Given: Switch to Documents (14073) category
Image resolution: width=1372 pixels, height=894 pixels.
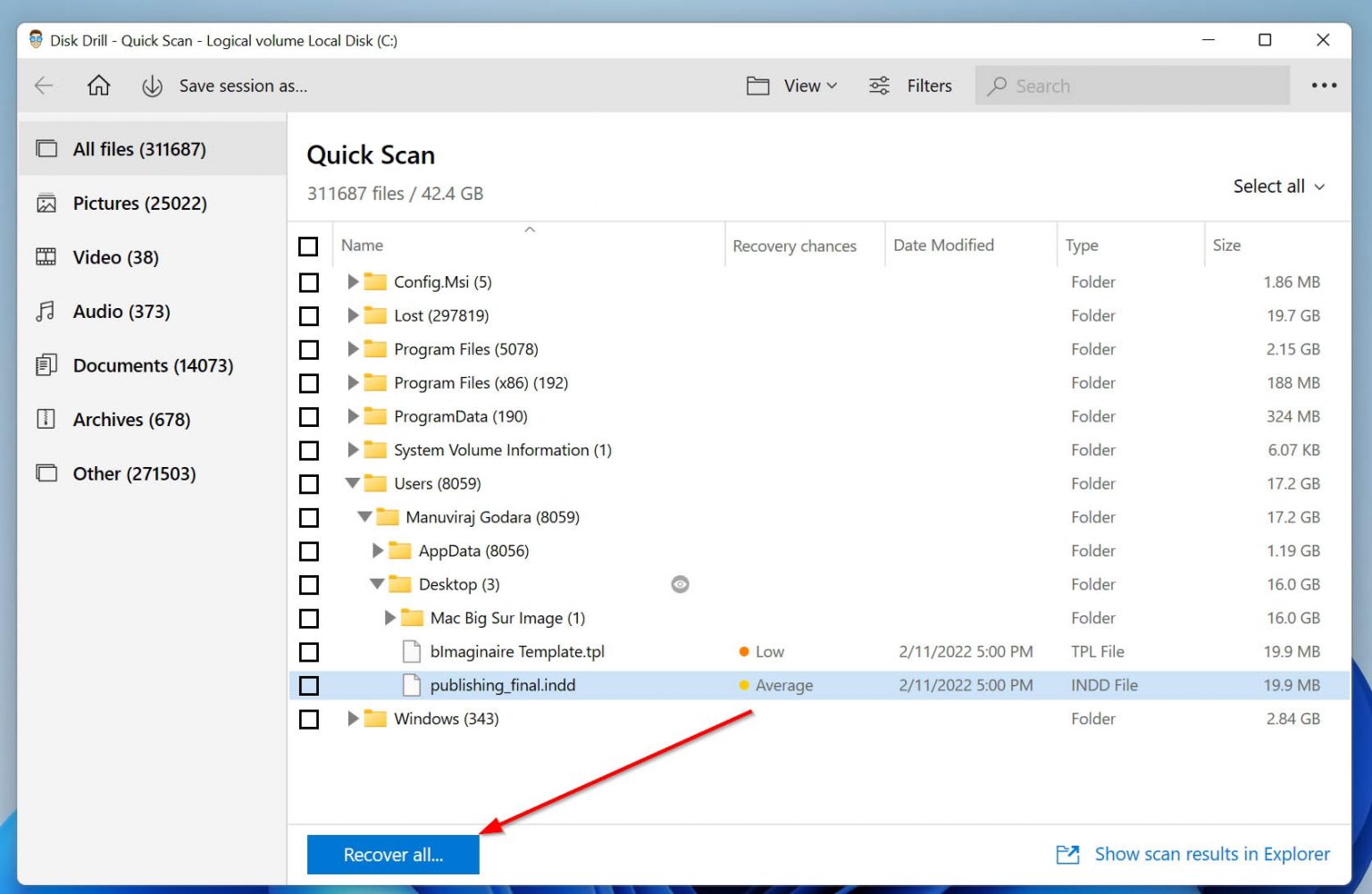Looking at the screenshot, I should [153, 366].
